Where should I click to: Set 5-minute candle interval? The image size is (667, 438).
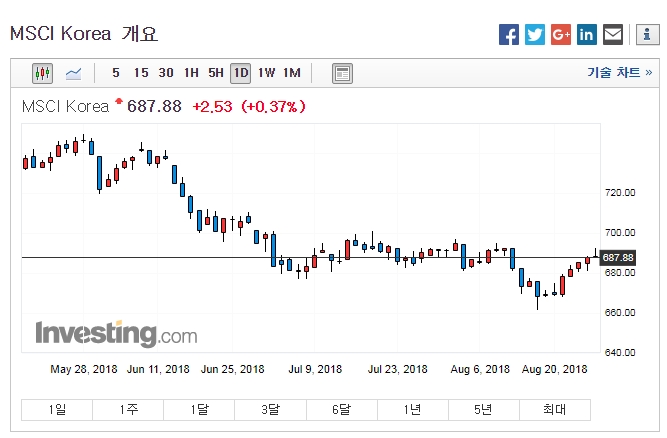[116, 73]
